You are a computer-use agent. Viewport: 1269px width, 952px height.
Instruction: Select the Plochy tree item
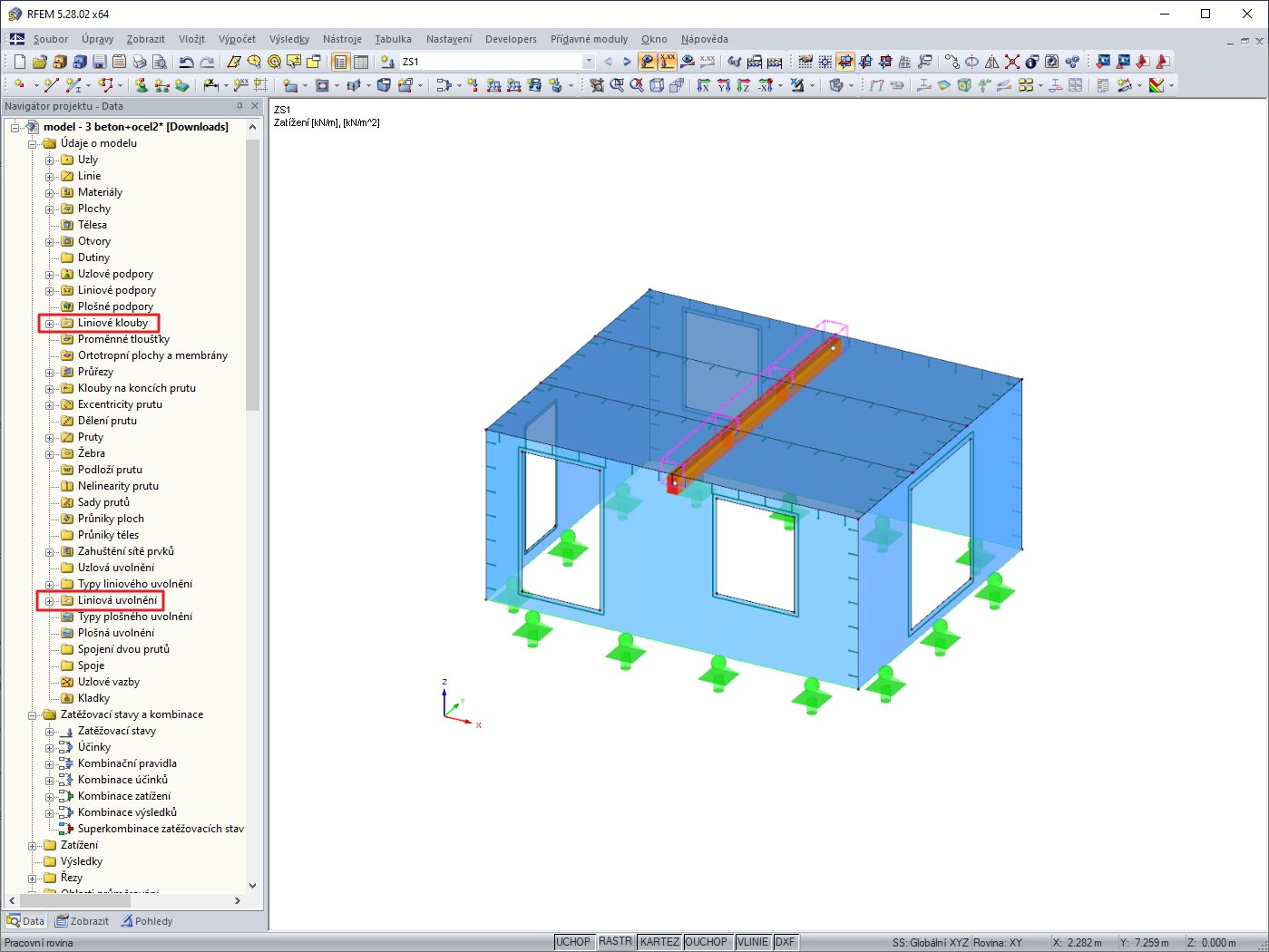94,209
